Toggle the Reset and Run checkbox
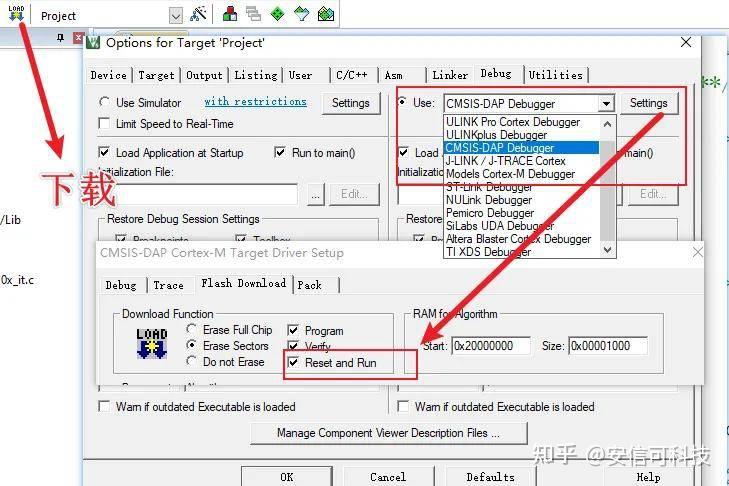This screenshot has height=486, width=729. 293,362
